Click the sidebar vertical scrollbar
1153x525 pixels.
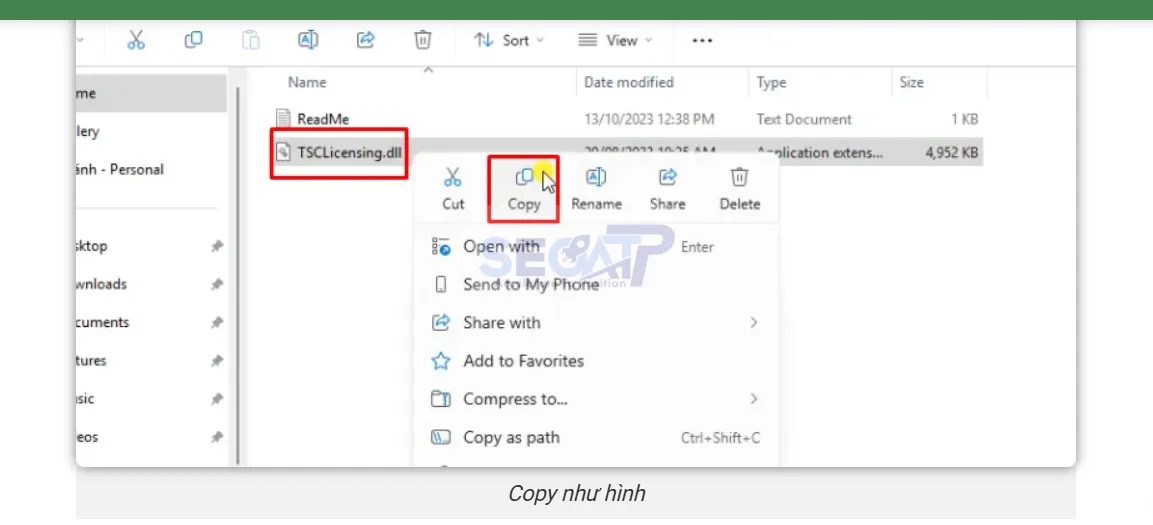tap(238, 276)
